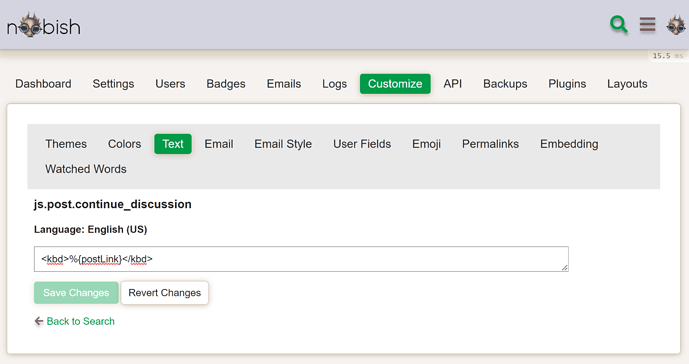Open the Permalinks sub-tab
This screenshot has height=364, width=689.
point(490,144)
